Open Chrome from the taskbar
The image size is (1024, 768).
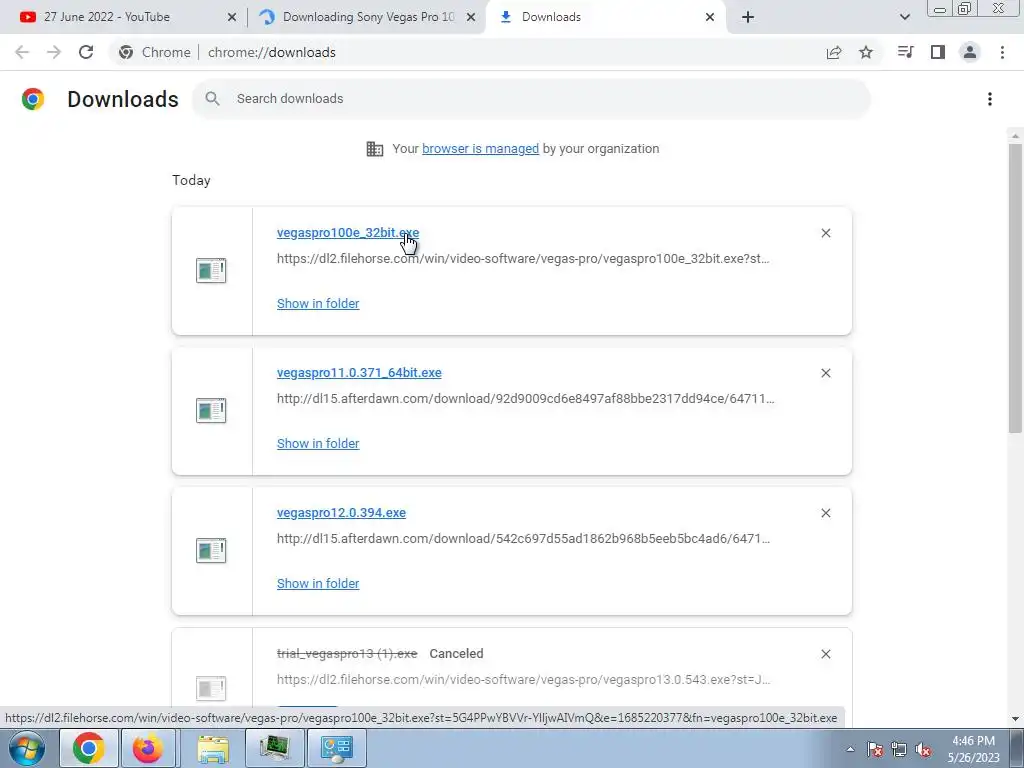pos(89,748)
